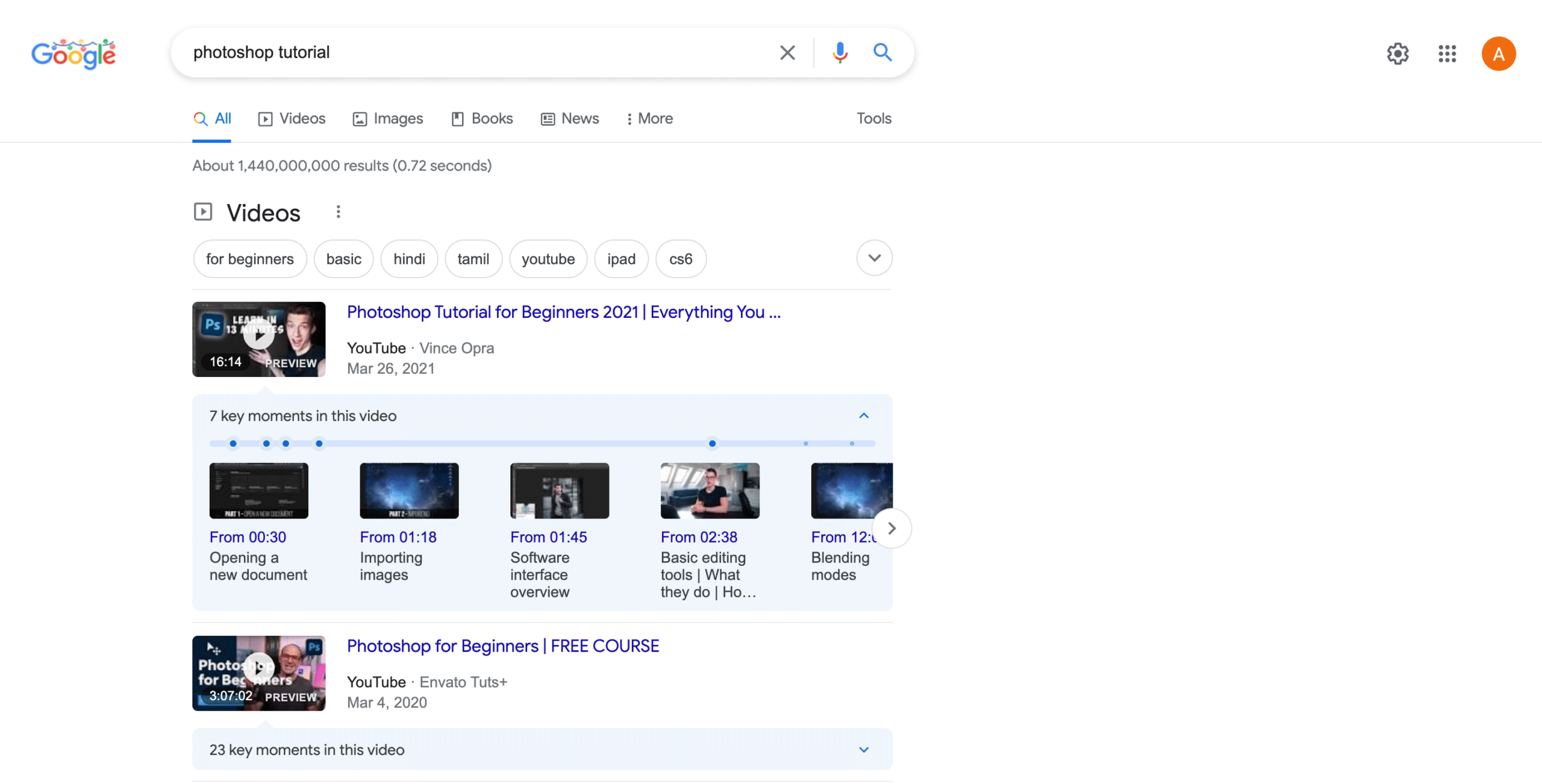Open the account avatar labeled A
The height and width of the screenshot is (784, 1542).
pyautogui.click(x=1498, y=54)
